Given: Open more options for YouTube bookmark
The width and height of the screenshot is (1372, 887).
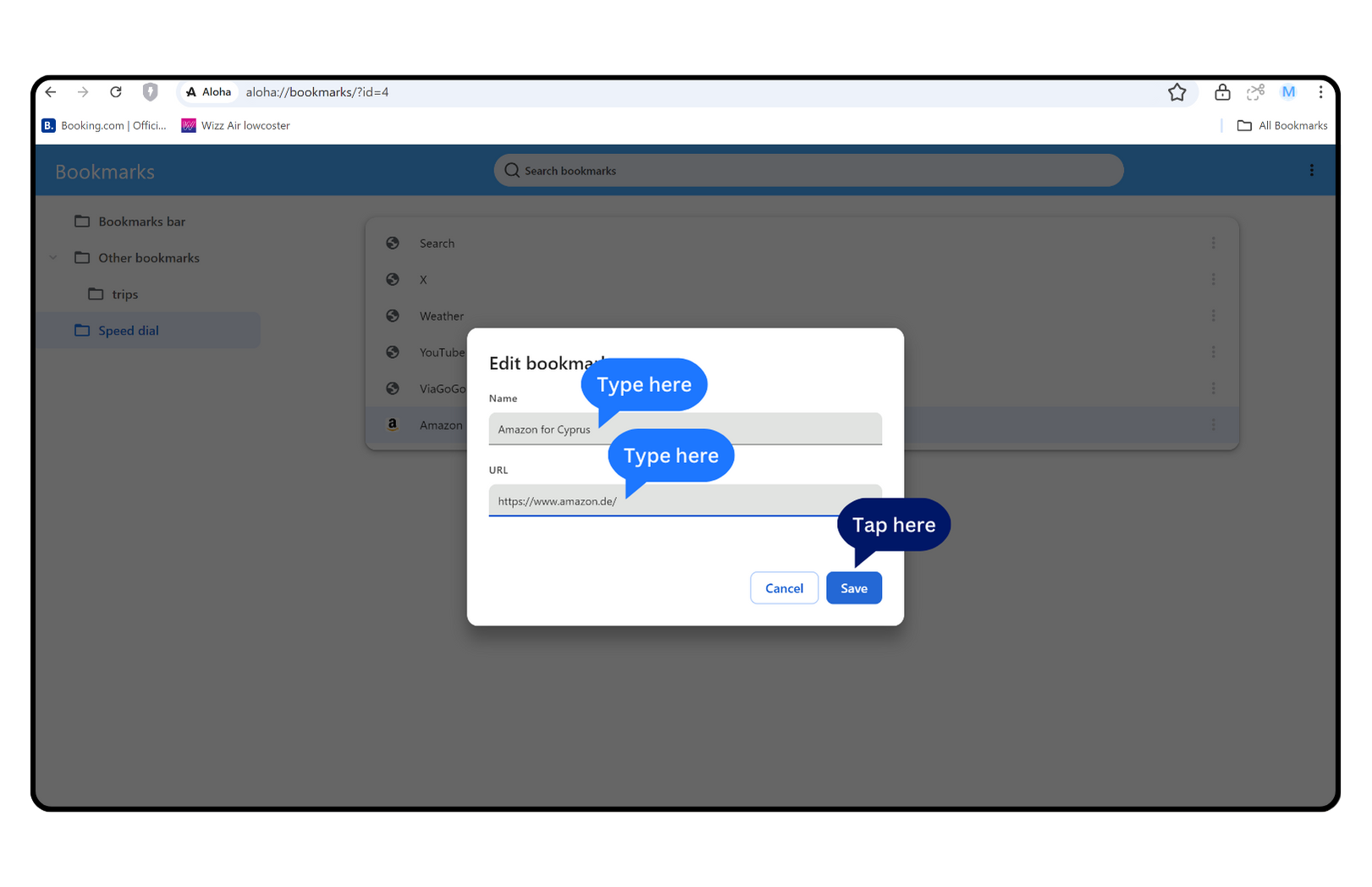Looking at the screenshot, I should click(x=1213, y=353).
